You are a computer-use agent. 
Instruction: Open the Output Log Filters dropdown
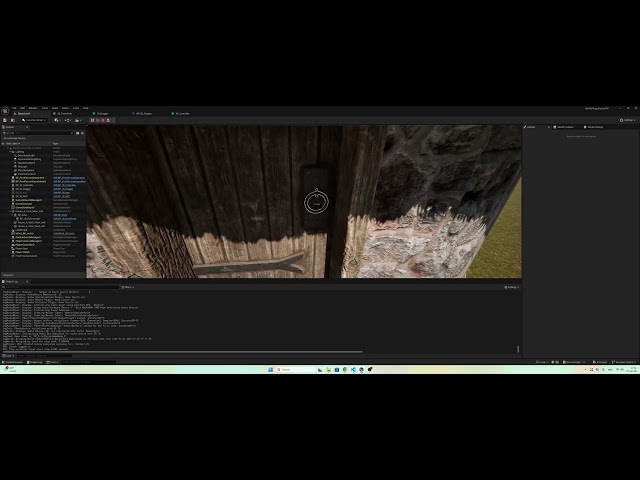coord(127,287)
